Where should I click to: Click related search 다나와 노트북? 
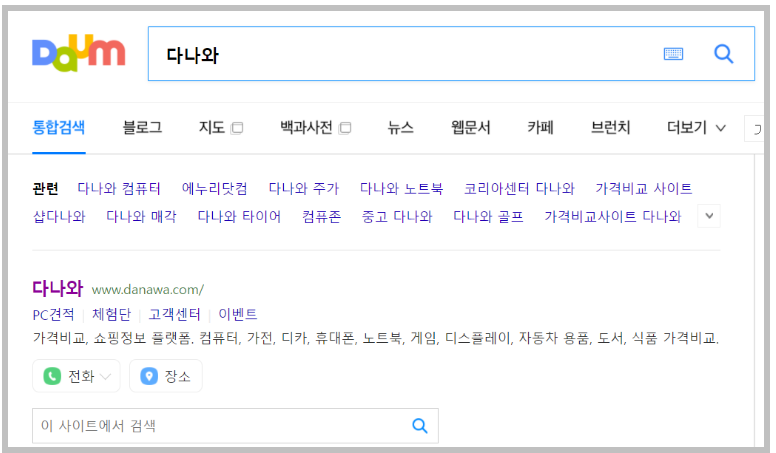401,188
